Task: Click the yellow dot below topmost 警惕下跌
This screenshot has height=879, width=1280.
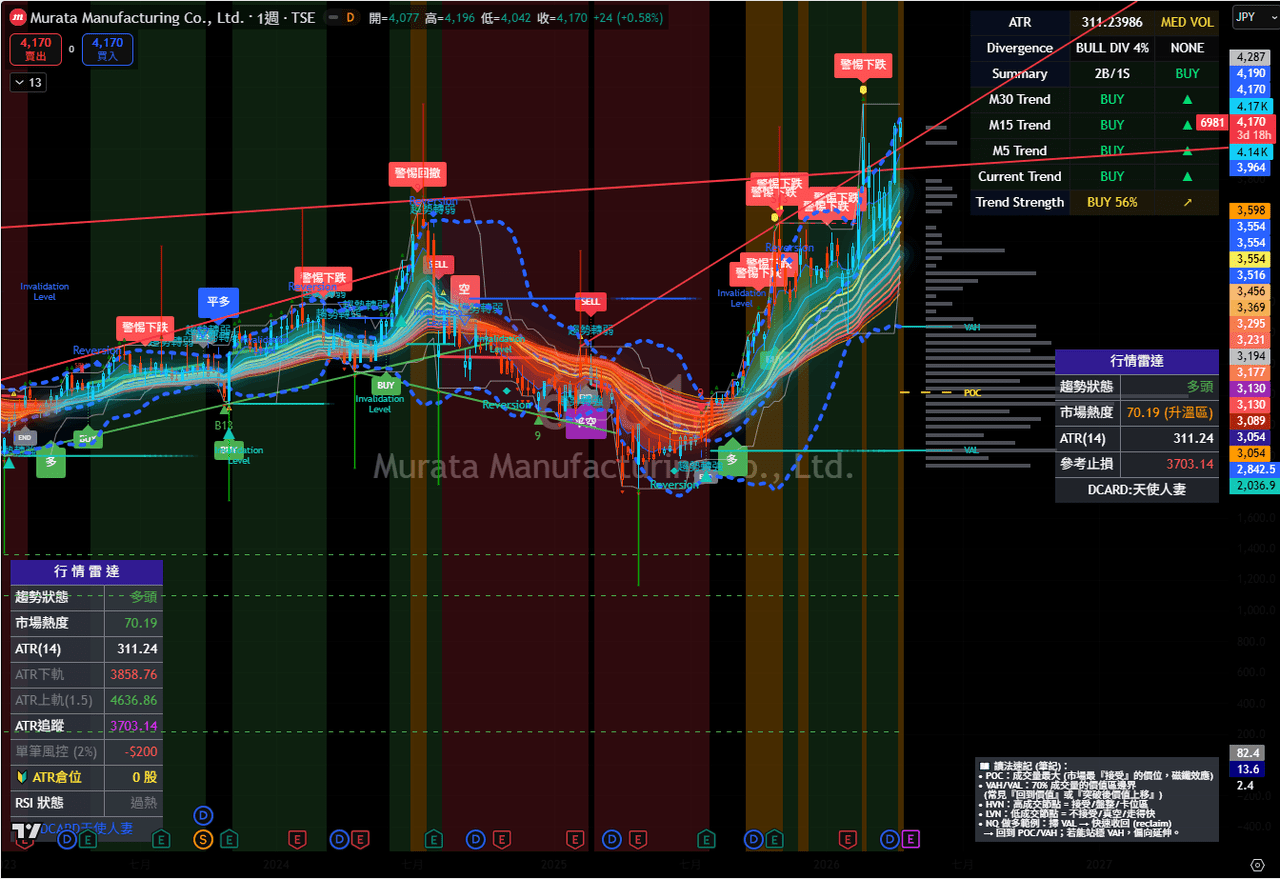Action: [863, 90]
